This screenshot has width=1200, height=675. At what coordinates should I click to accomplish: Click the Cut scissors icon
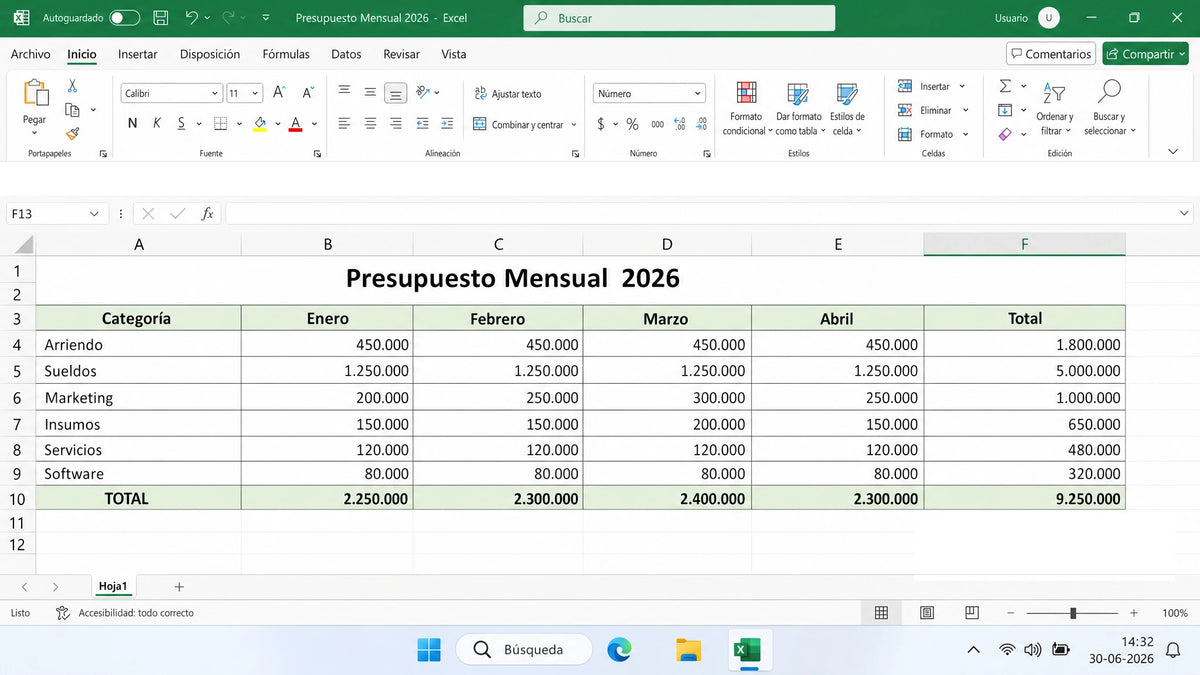pyautogui.click(x=72, y=87)
